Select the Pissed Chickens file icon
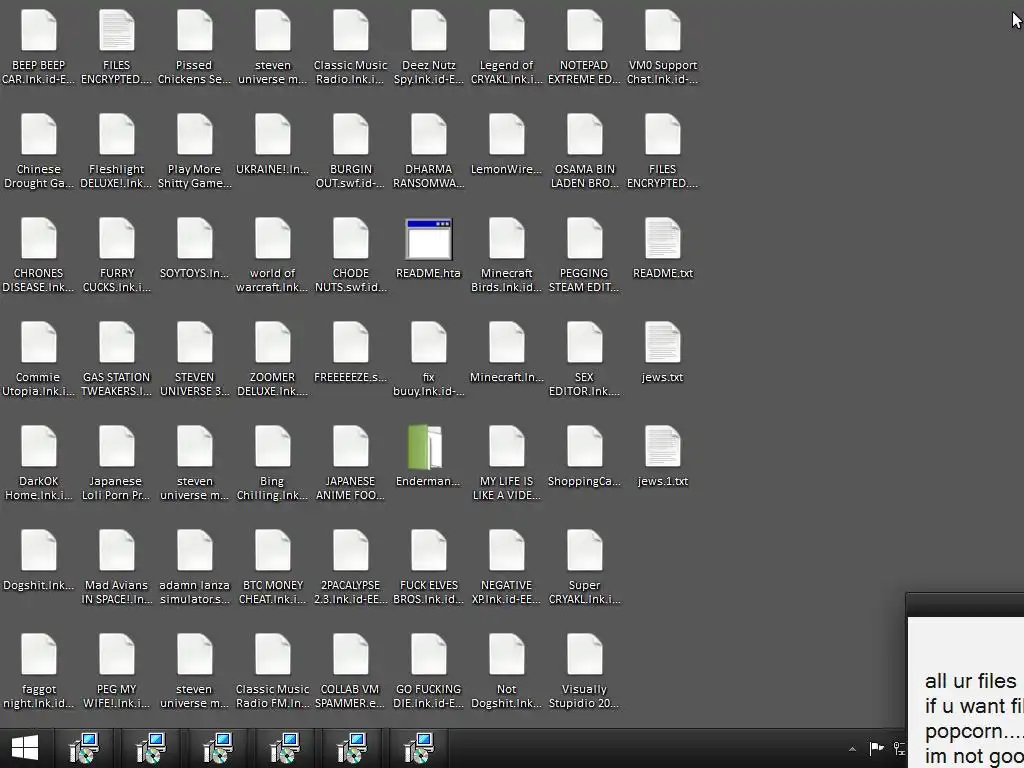 [x=195, y=31]
